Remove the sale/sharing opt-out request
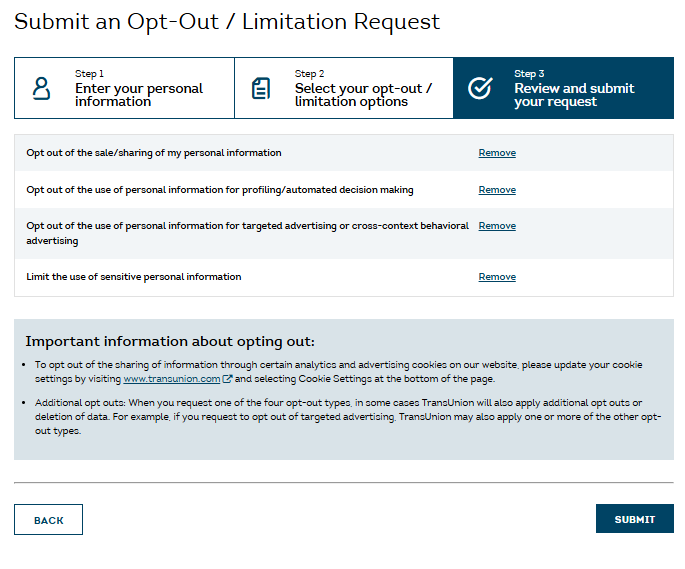 [497, 154]
